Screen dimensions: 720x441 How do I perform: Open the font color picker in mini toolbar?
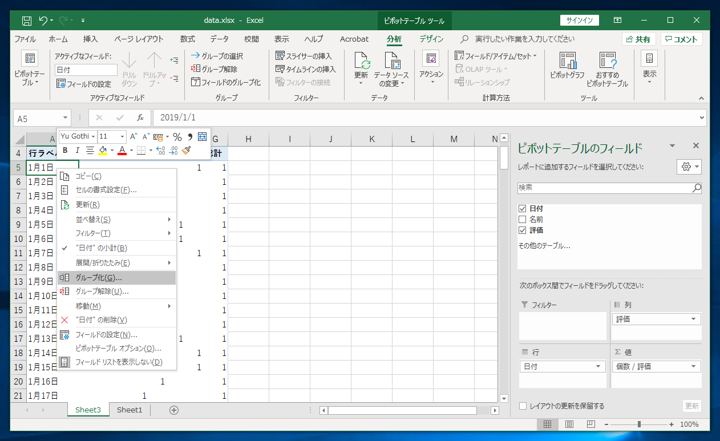(x=131, y=150)
